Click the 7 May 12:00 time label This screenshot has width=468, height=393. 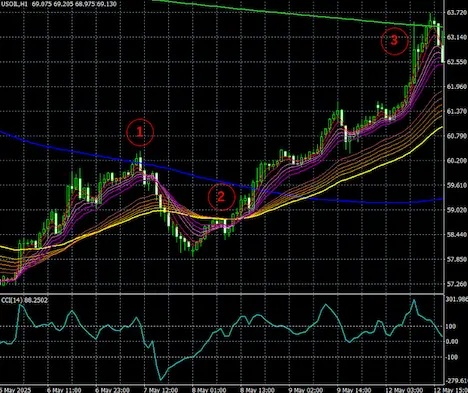click(x=161, y=390)
